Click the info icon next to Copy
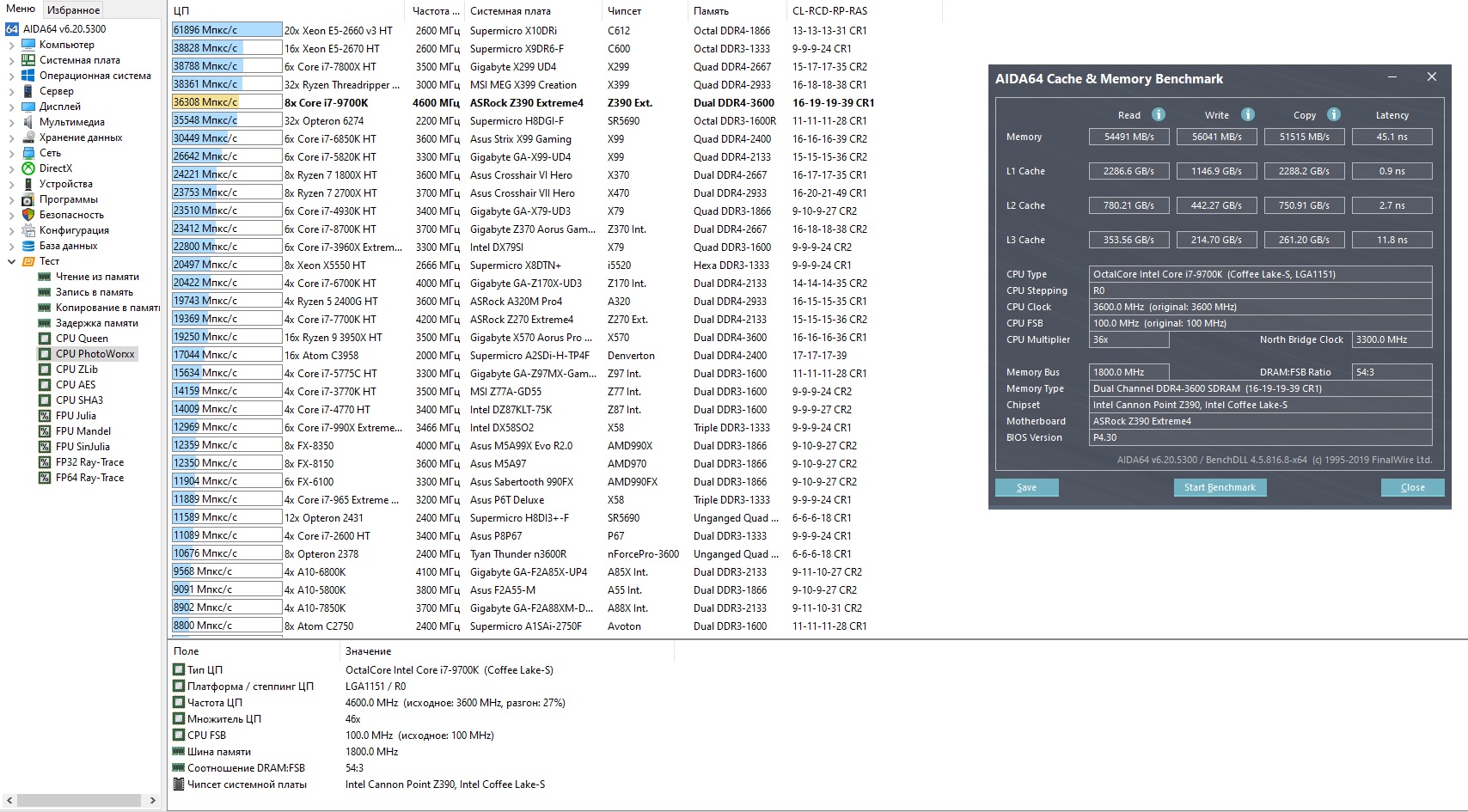The height and width of the screenshot is (812, 1468). click(x=1334, y=114)
